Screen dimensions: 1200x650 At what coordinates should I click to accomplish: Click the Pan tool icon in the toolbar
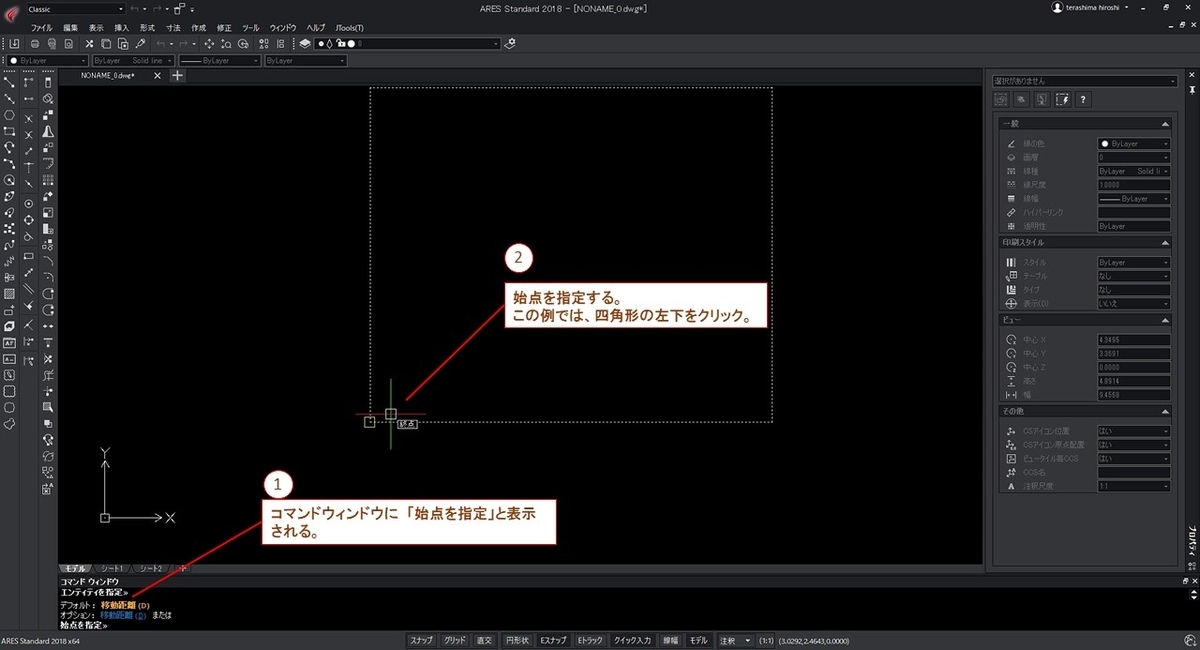[x=209, y=43]
